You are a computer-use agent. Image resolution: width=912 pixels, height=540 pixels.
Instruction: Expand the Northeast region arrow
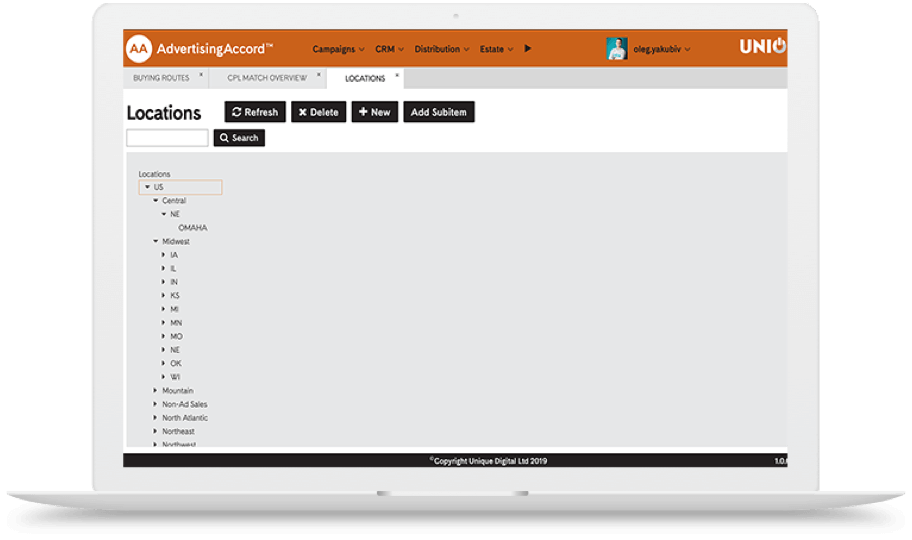(x=155, y=431)
